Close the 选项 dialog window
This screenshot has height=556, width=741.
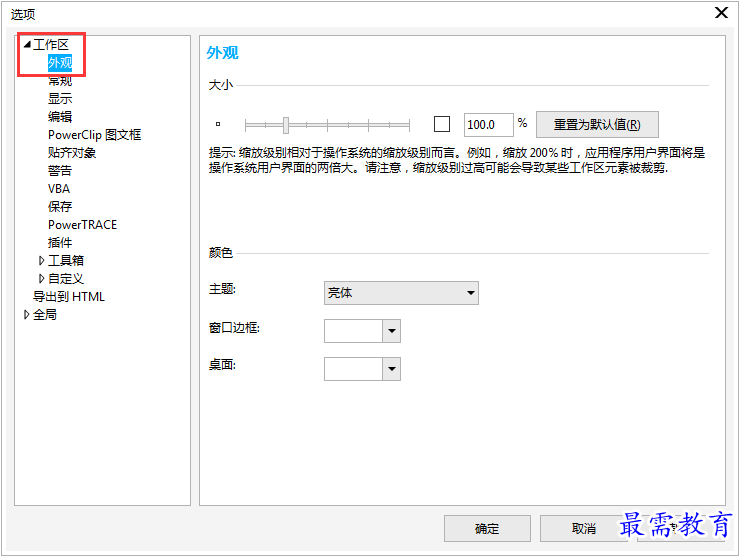[x=721, y=12]
